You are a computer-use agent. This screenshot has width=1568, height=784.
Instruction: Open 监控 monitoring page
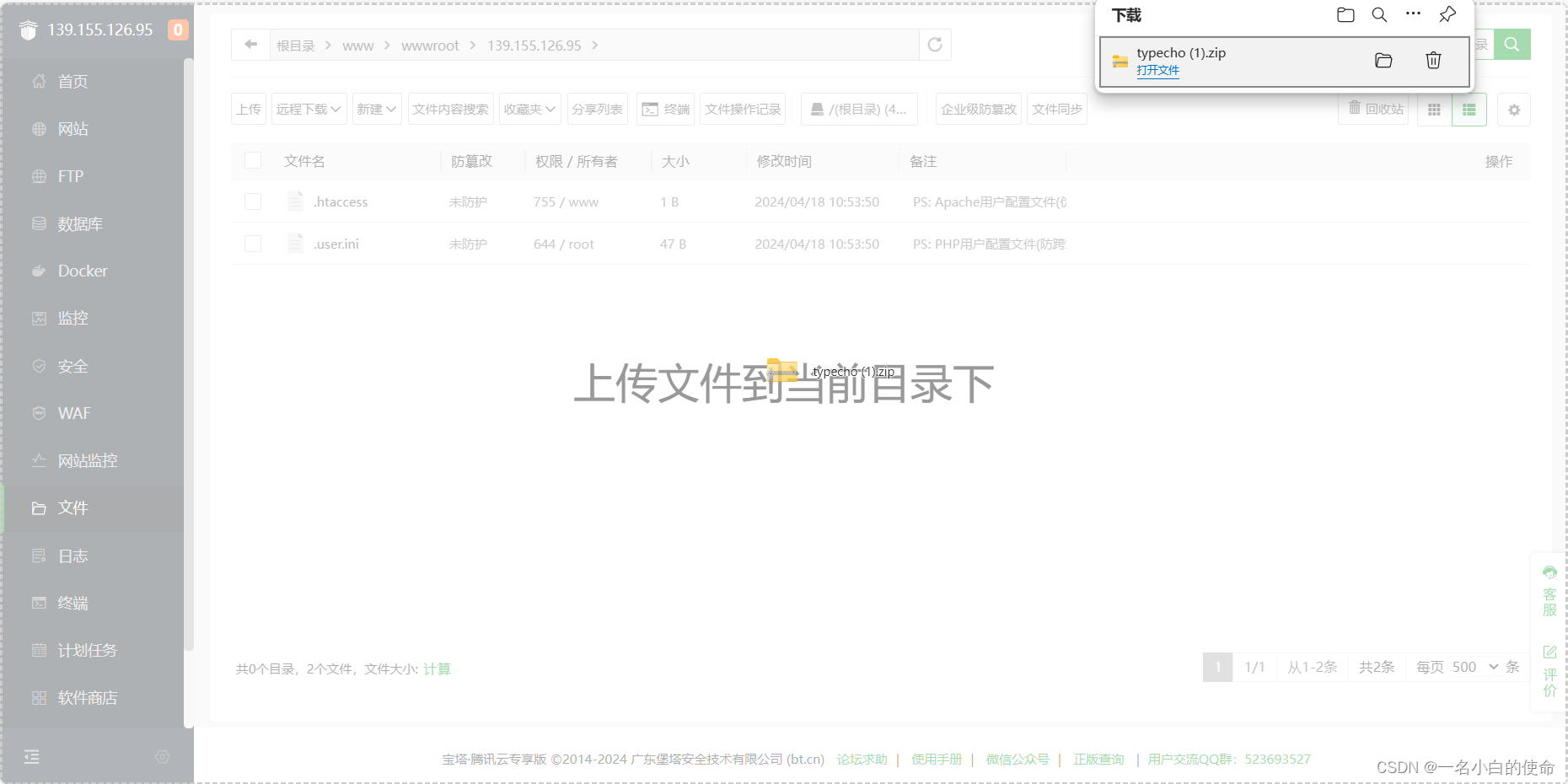(x=72, y=319)
